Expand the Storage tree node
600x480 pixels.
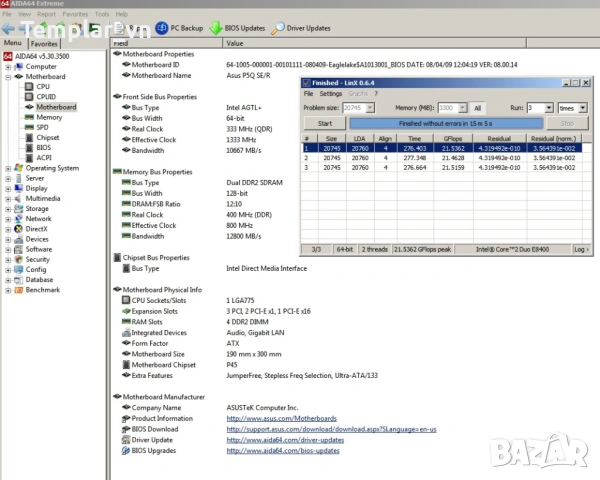8,209
